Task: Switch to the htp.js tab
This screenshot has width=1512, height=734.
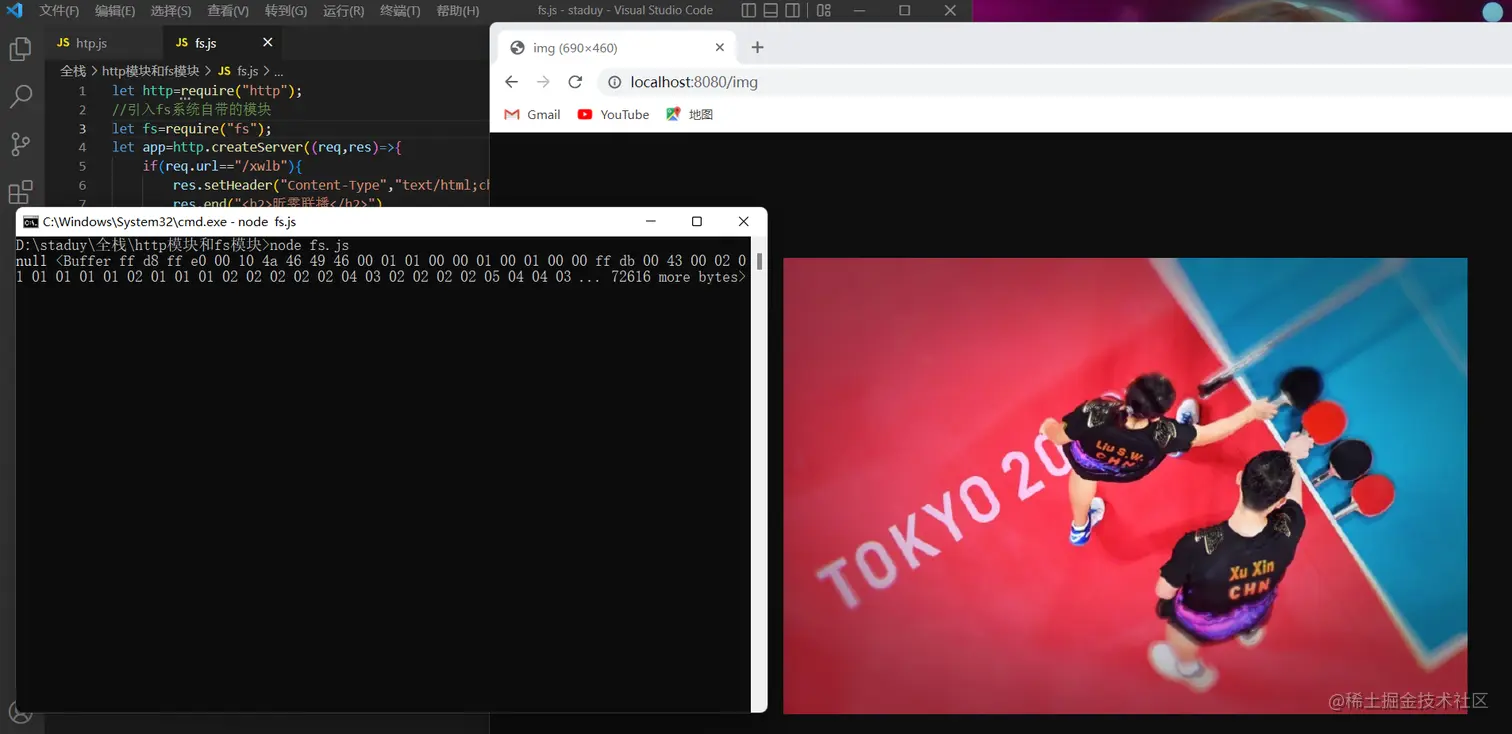Action: pyautogui.click(x=93, y=43)
